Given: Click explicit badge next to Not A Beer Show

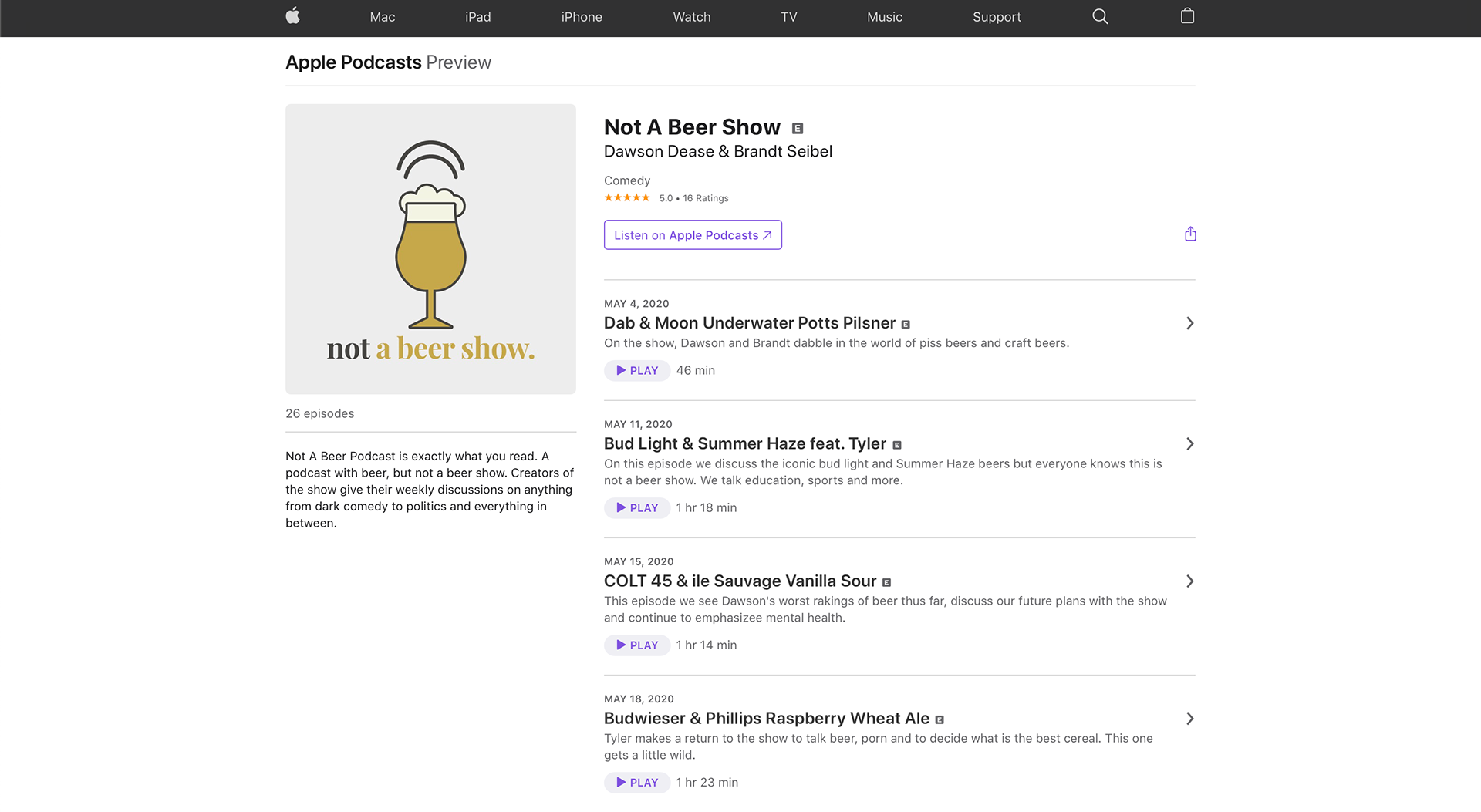Looking at the screenshot, I should (798, 128).
